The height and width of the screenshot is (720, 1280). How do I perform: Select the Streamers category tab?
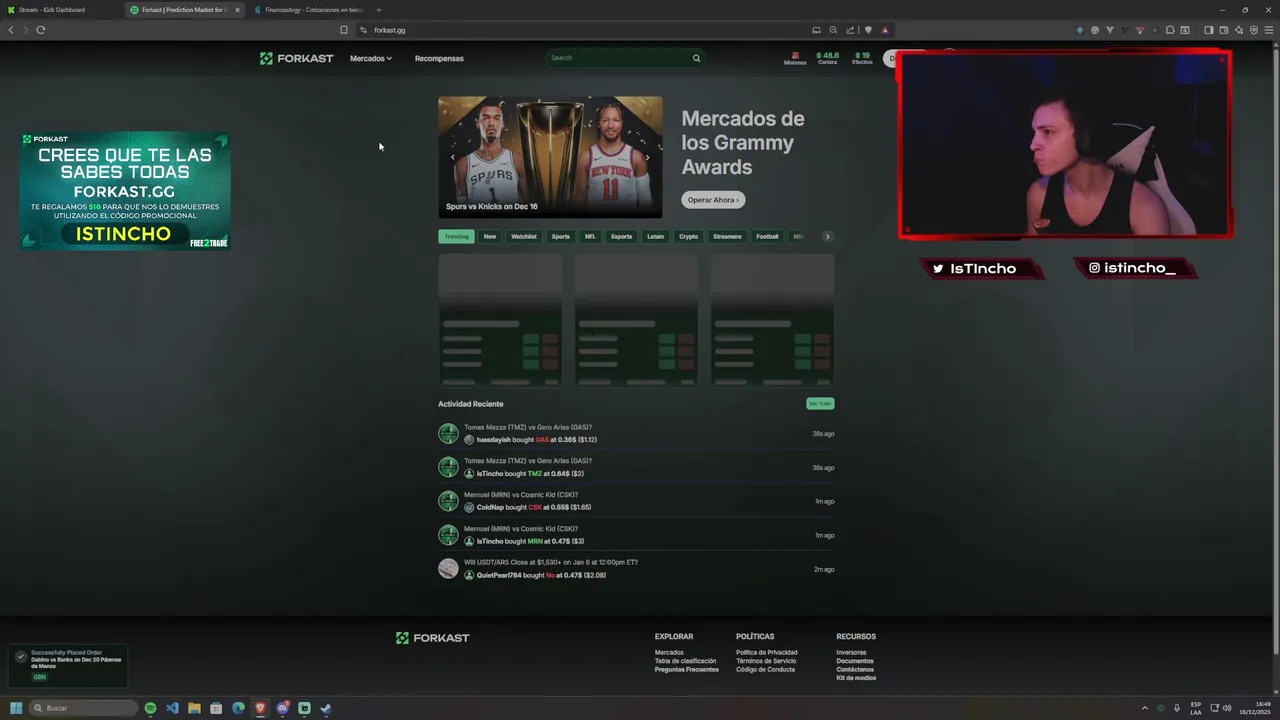(727, 237)
